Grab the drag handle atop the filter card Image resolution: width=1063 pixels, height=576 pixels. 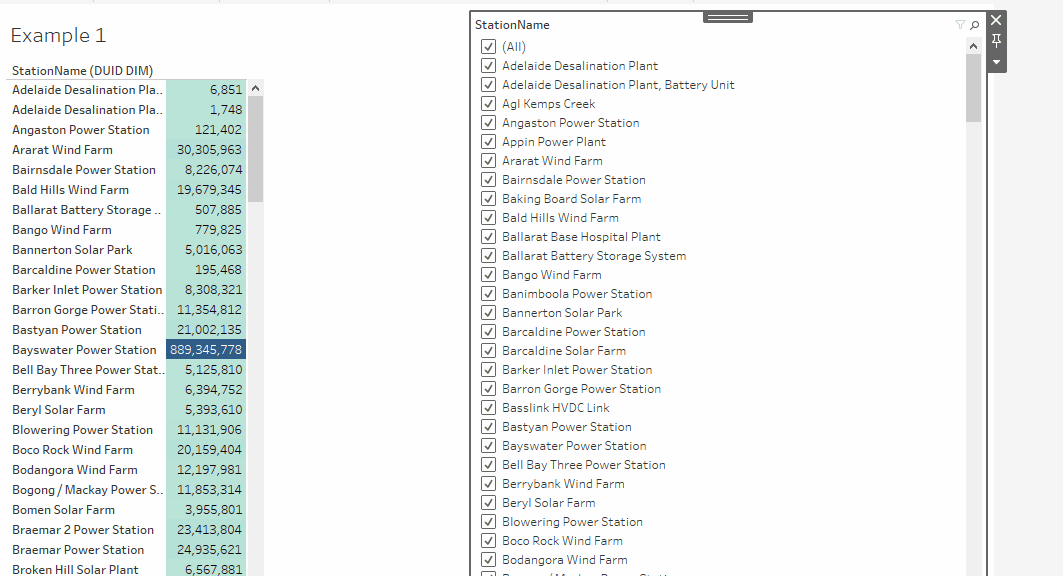[x=728, y=17]
